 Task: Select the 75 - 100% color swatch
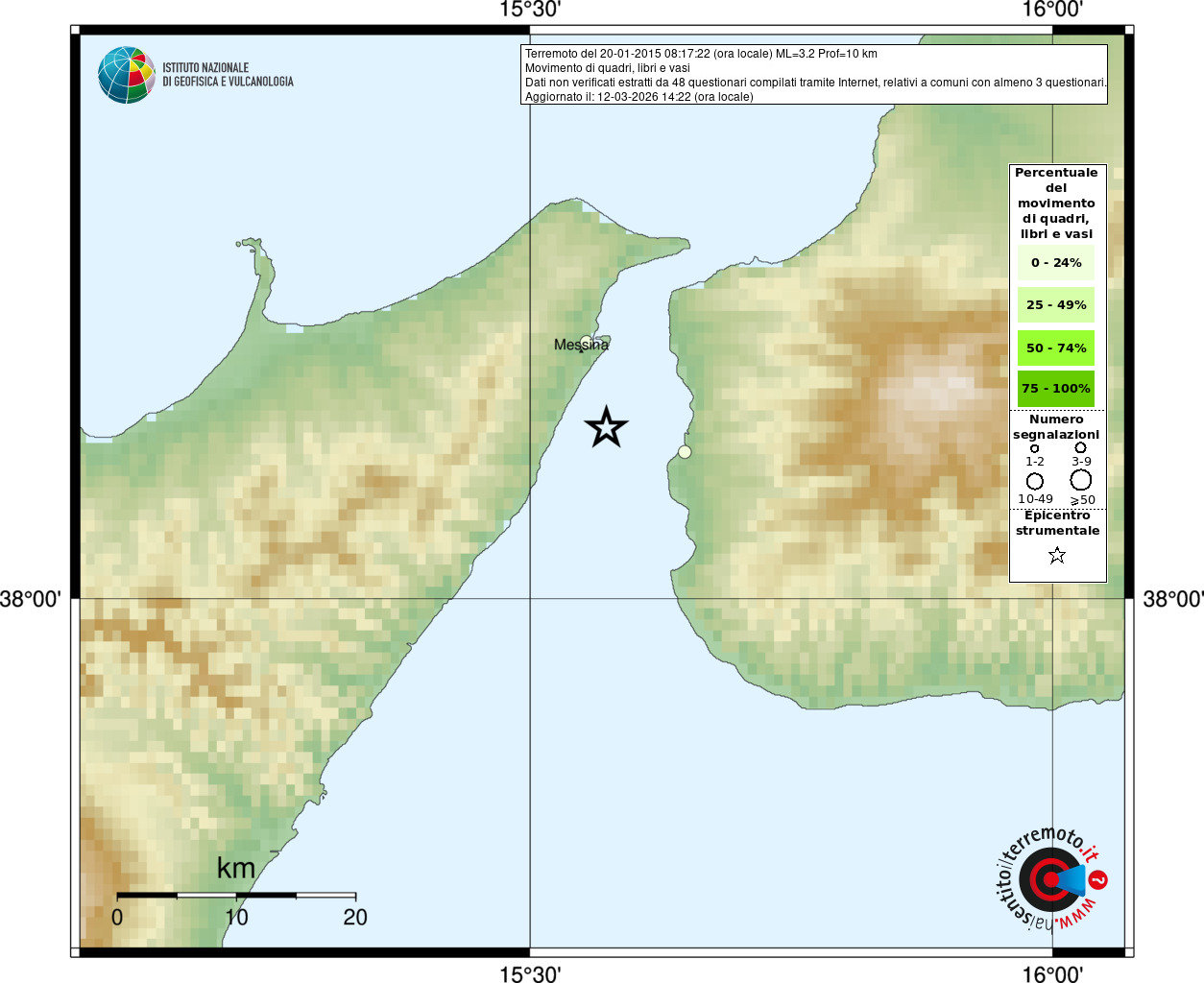click(x=1056, y=388)
